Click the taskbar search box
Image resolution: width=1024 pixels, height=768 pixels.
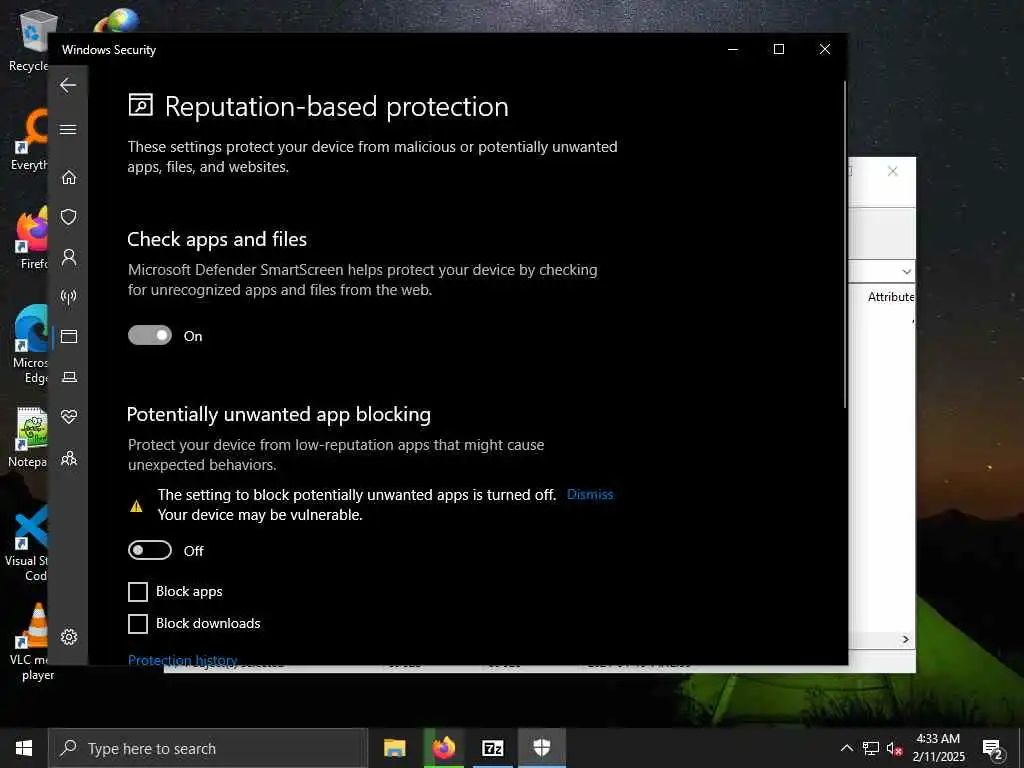(x=208, y=748)
